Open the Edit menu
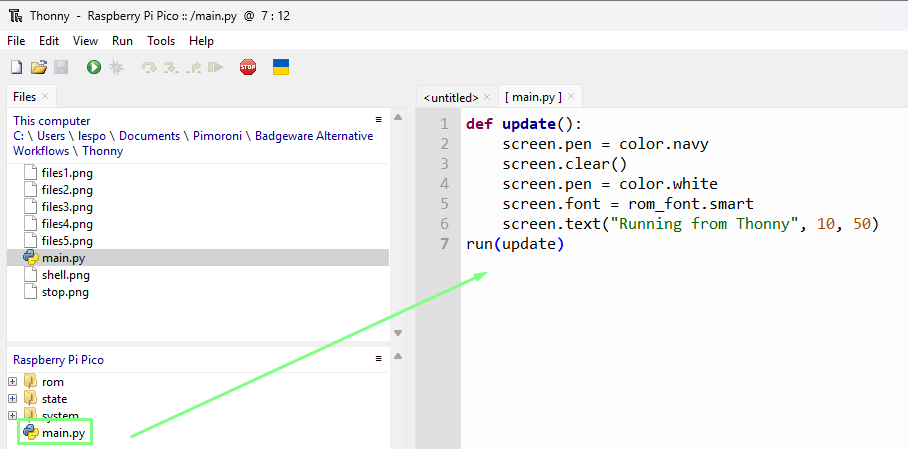Image resolution: width=908 pixels, height=449 pixels. pos(49,41)
